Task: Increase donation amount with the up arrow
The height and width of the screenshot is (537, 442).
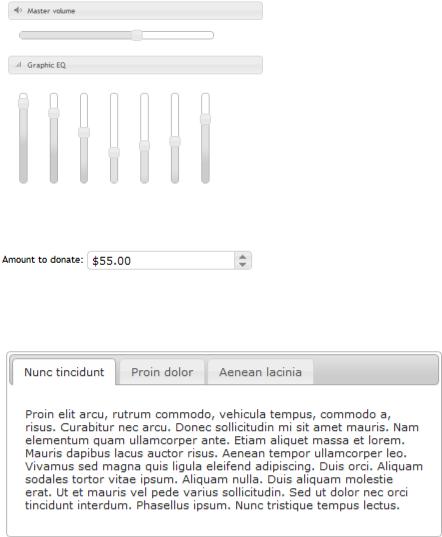Action: tap(243, 257)
